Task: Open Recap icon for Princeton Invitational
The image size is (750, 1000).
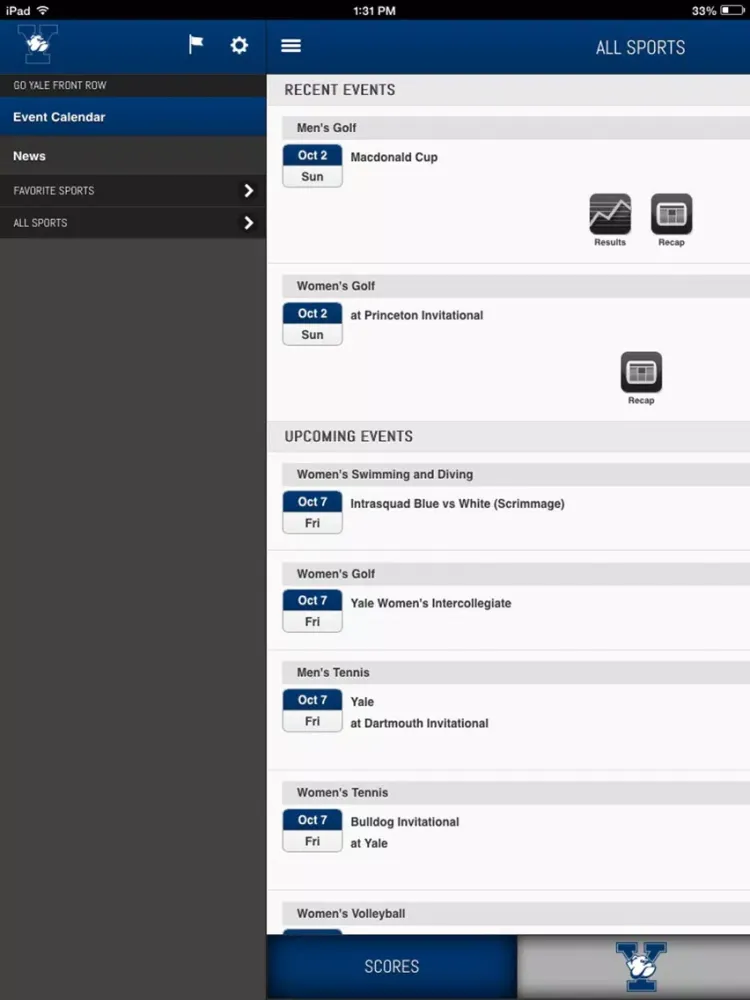Action: (x=641, y=378)
